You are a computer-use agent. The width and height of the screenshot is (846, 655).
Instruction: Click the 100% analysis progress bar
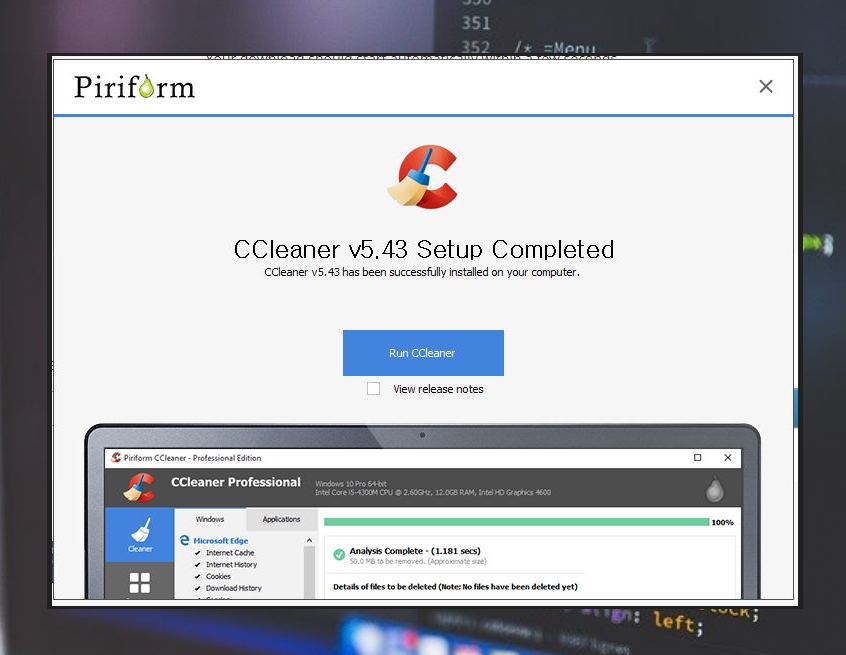click(516, 522)
